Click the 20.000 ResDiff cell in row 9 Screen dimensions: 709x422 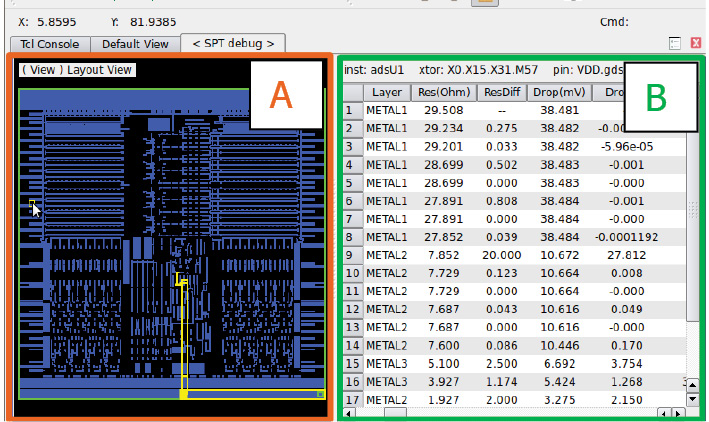point(501,254)
